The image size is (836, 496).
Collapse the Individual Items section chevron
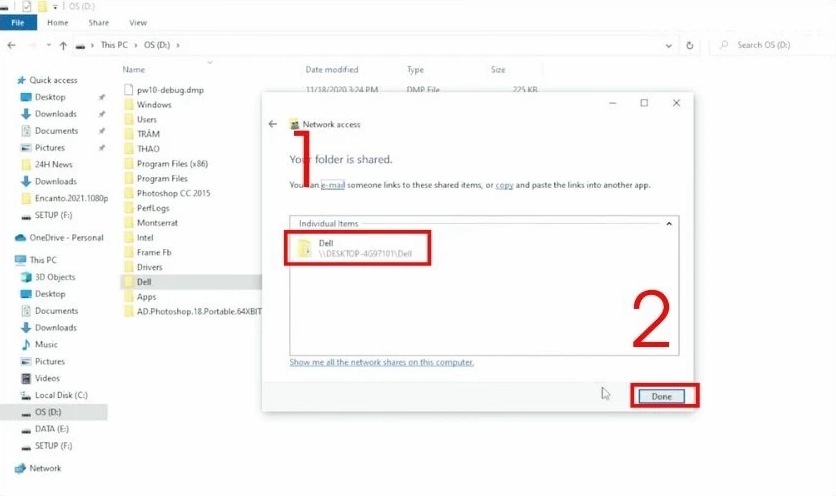[x=669, y=223]
